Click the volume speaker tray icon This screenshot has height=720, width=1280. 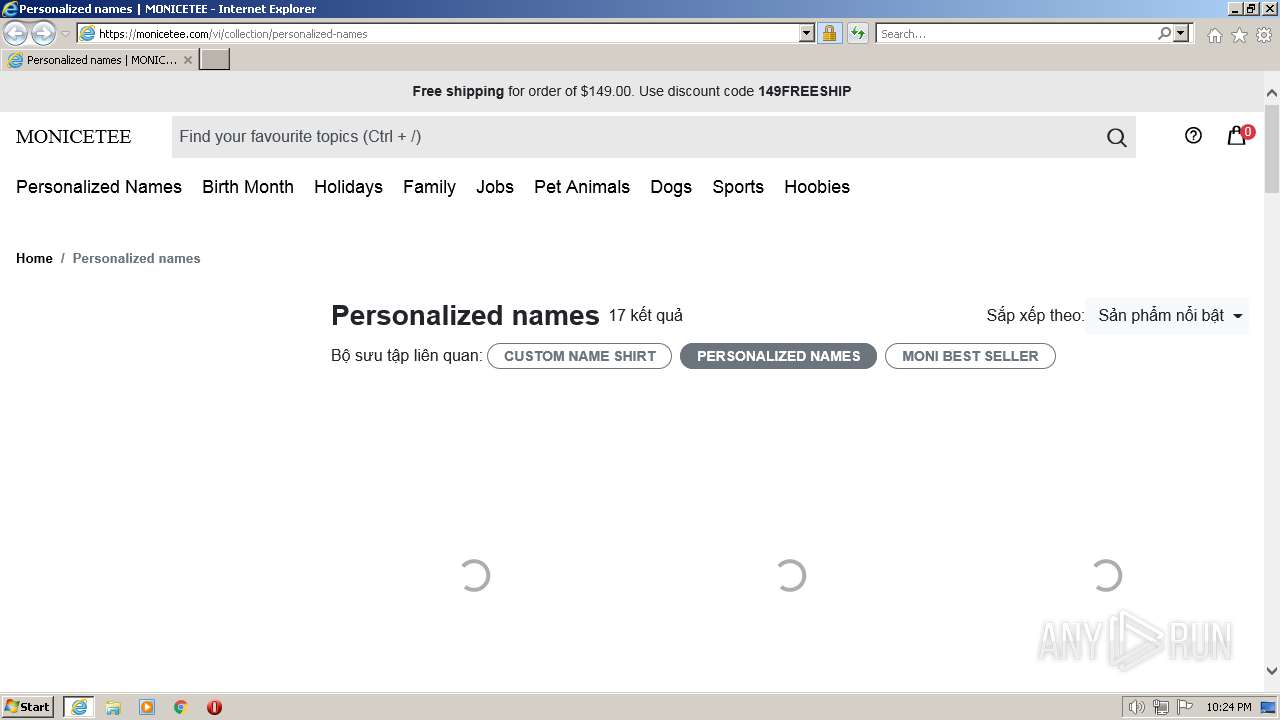[x=1137, y=707]
